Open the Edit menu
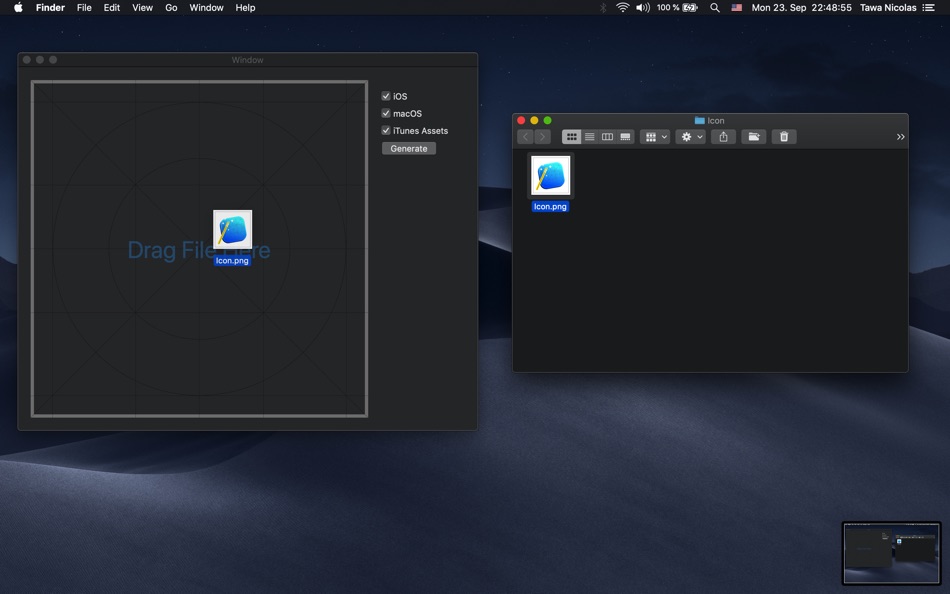This screenshot has width=950, height=594. [111, 7]
